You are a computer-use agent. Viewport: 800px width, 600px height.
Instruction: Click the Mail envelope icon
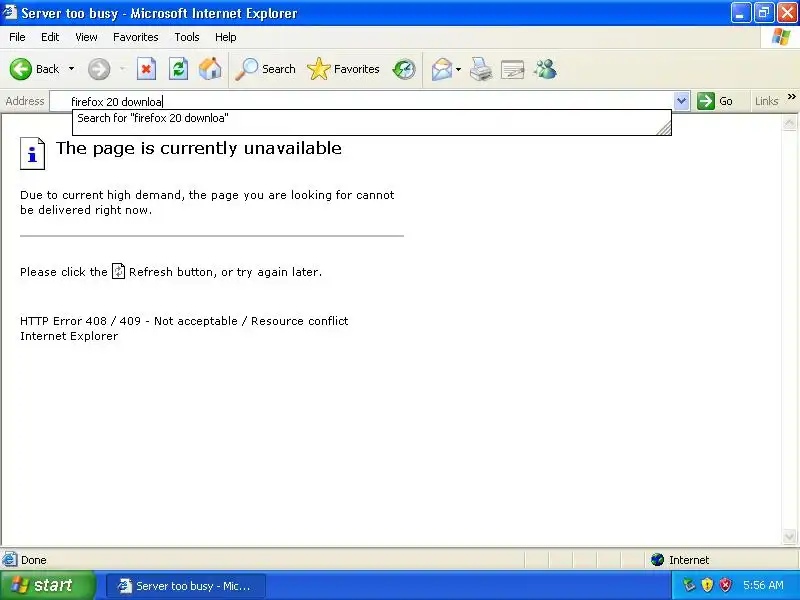[x=442, y=69]
